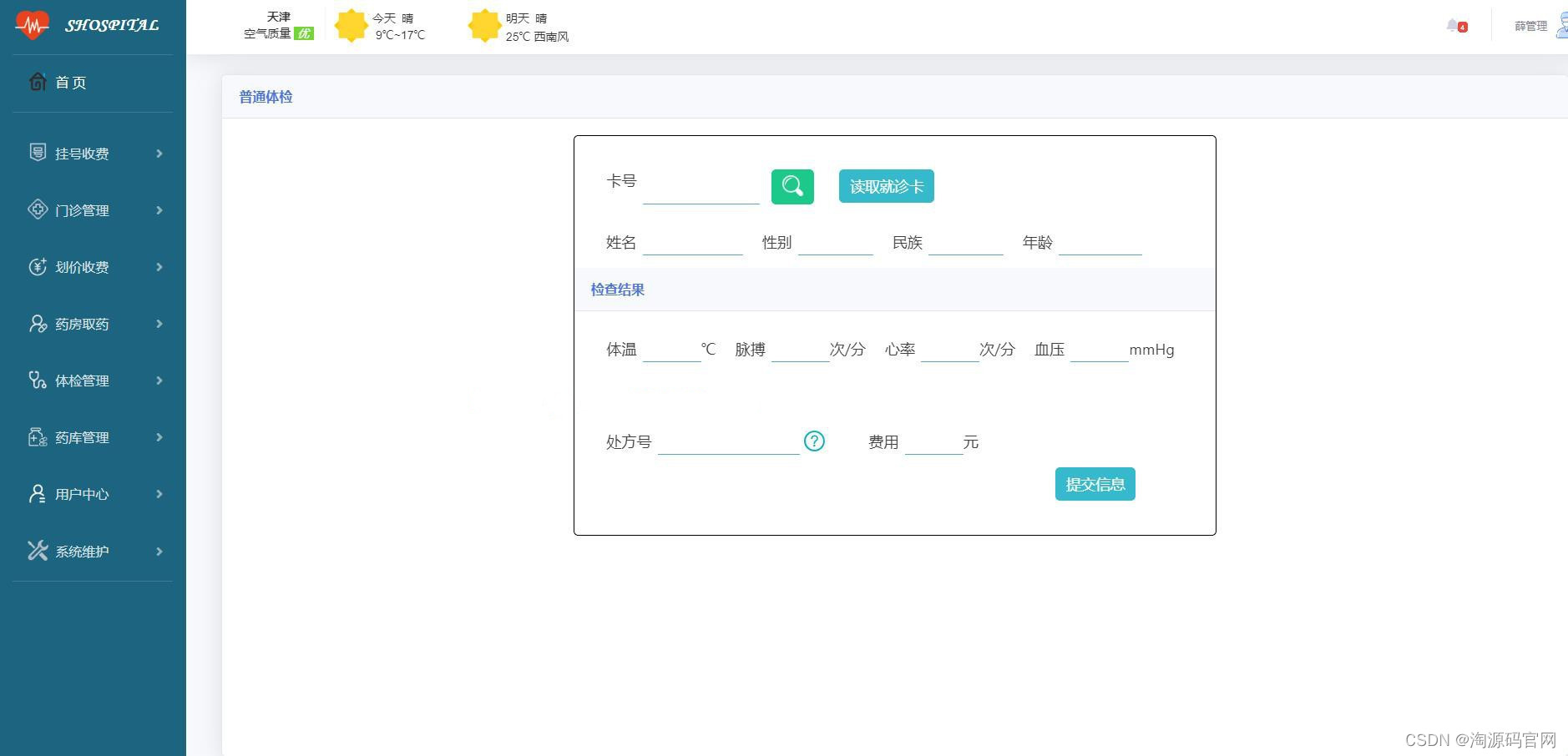
Task: Expand the 划价收费 menu arrow
Action: tap(159, 267)
